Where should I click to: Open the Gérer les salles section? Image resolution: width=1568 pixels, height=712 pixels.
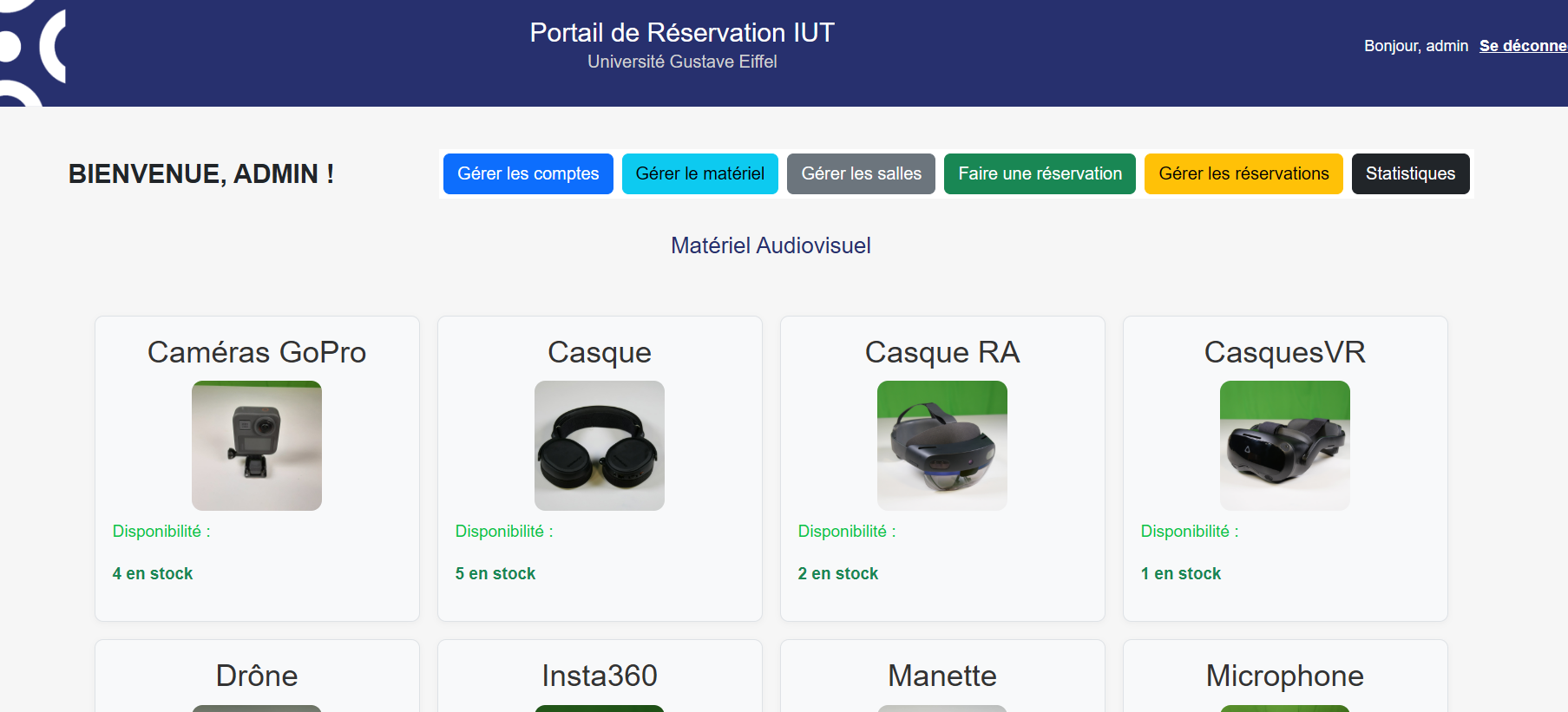(861, 173)
